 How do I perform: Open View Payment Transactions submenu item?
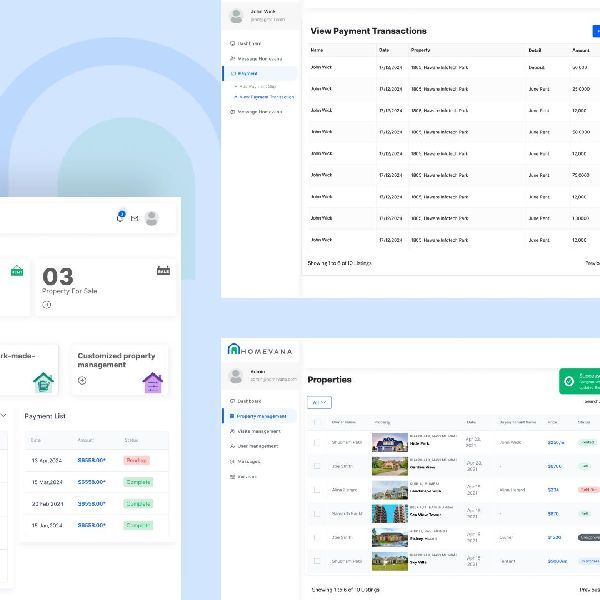pyautogui.click(x=266, y=97)
